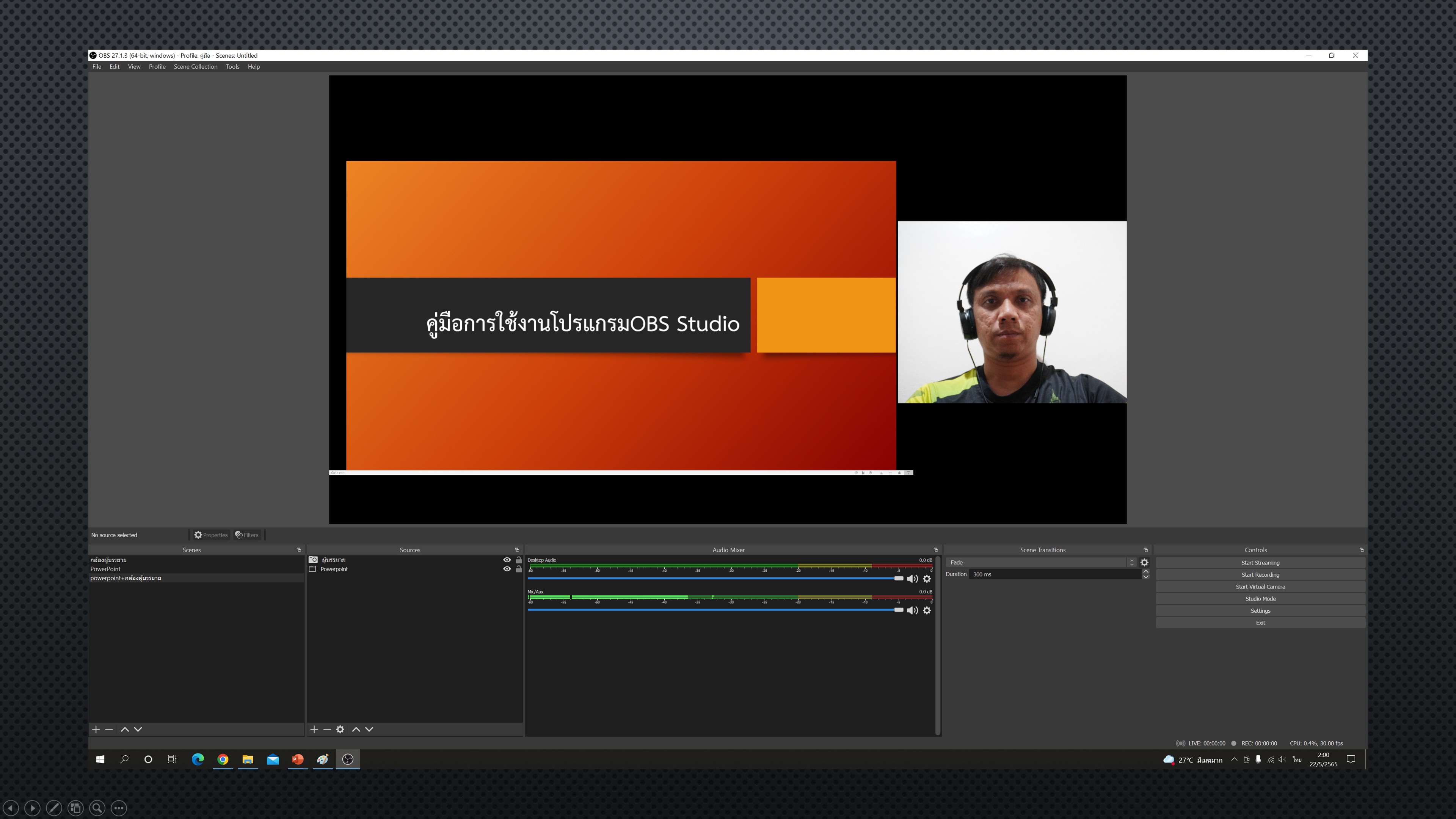Open OBS Studio from the taskbar
Viewport: 1456px width, 819px height.
pyautogui.click(x=348, y=759)
